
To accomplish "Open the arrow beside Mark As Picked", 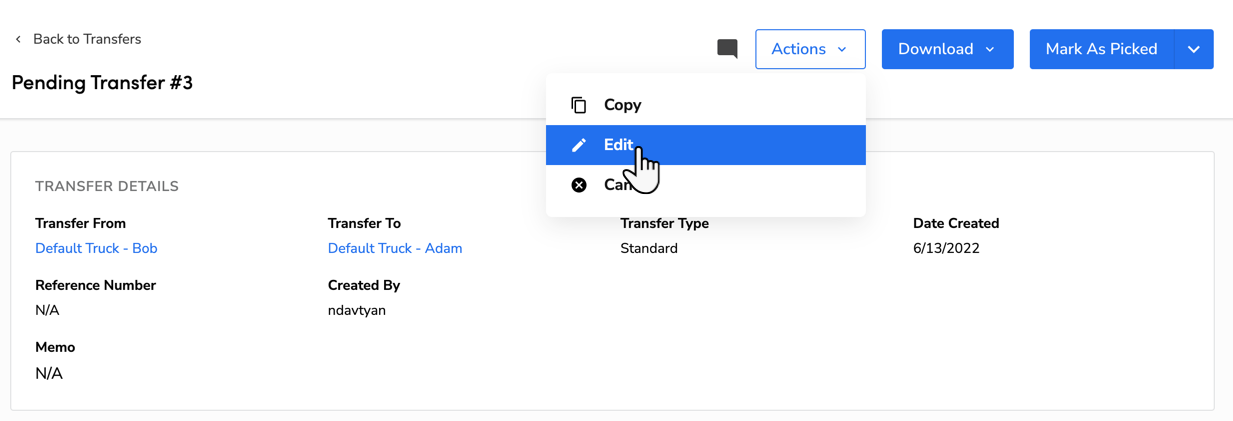I will tap(1194, 49).
